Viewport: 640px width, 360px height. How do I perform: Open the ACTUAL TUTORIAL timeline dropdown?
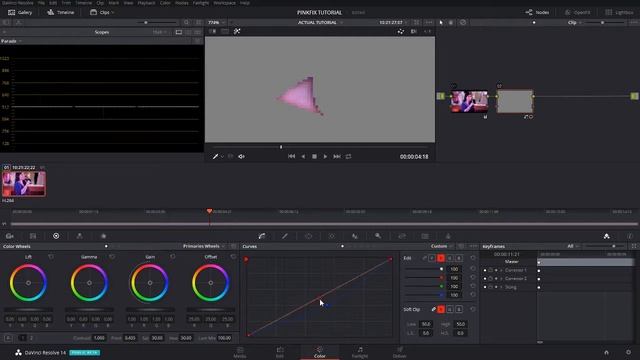[x=320, y=22]
